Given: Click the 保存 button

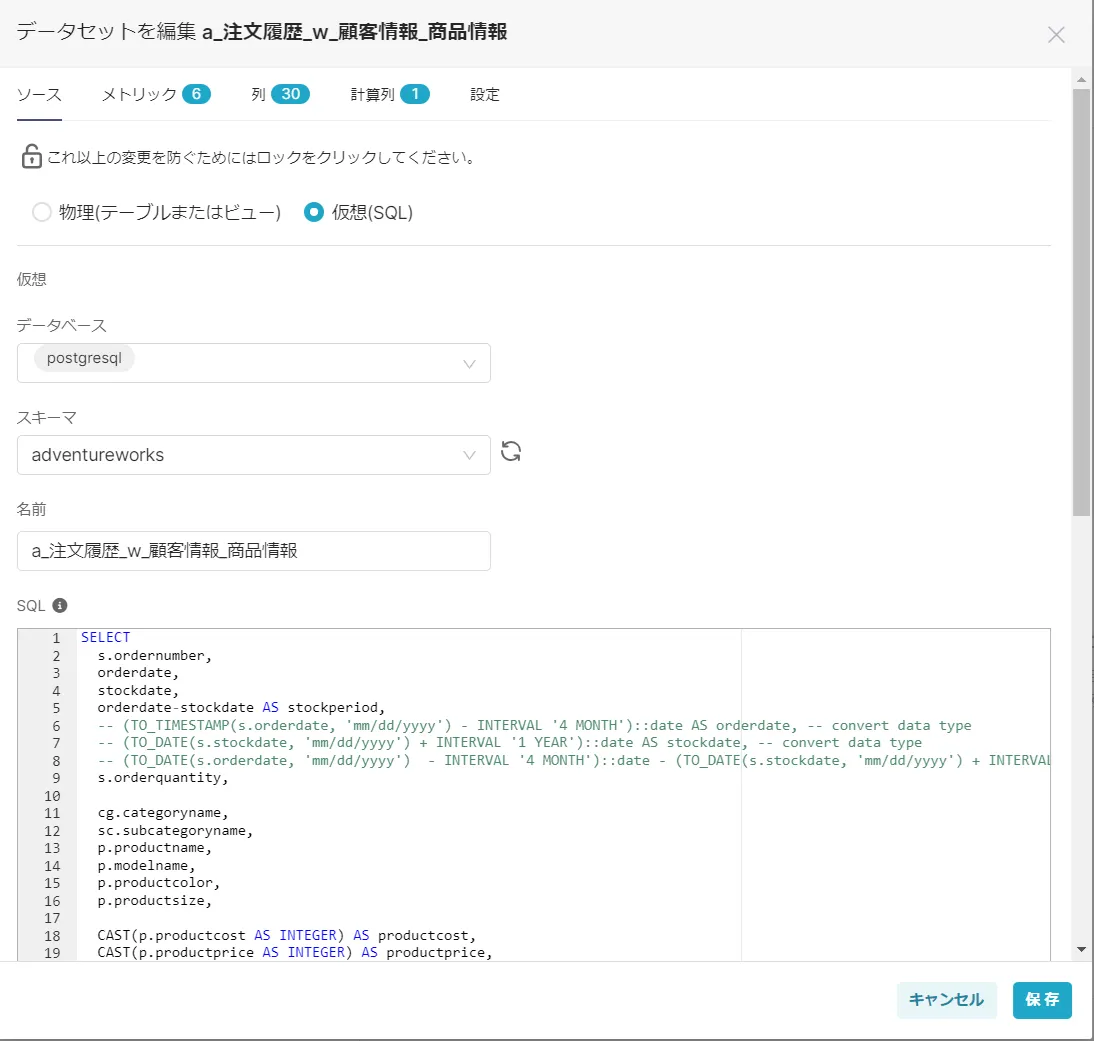Looking at the screenshot, I should pos(1042,1000).
